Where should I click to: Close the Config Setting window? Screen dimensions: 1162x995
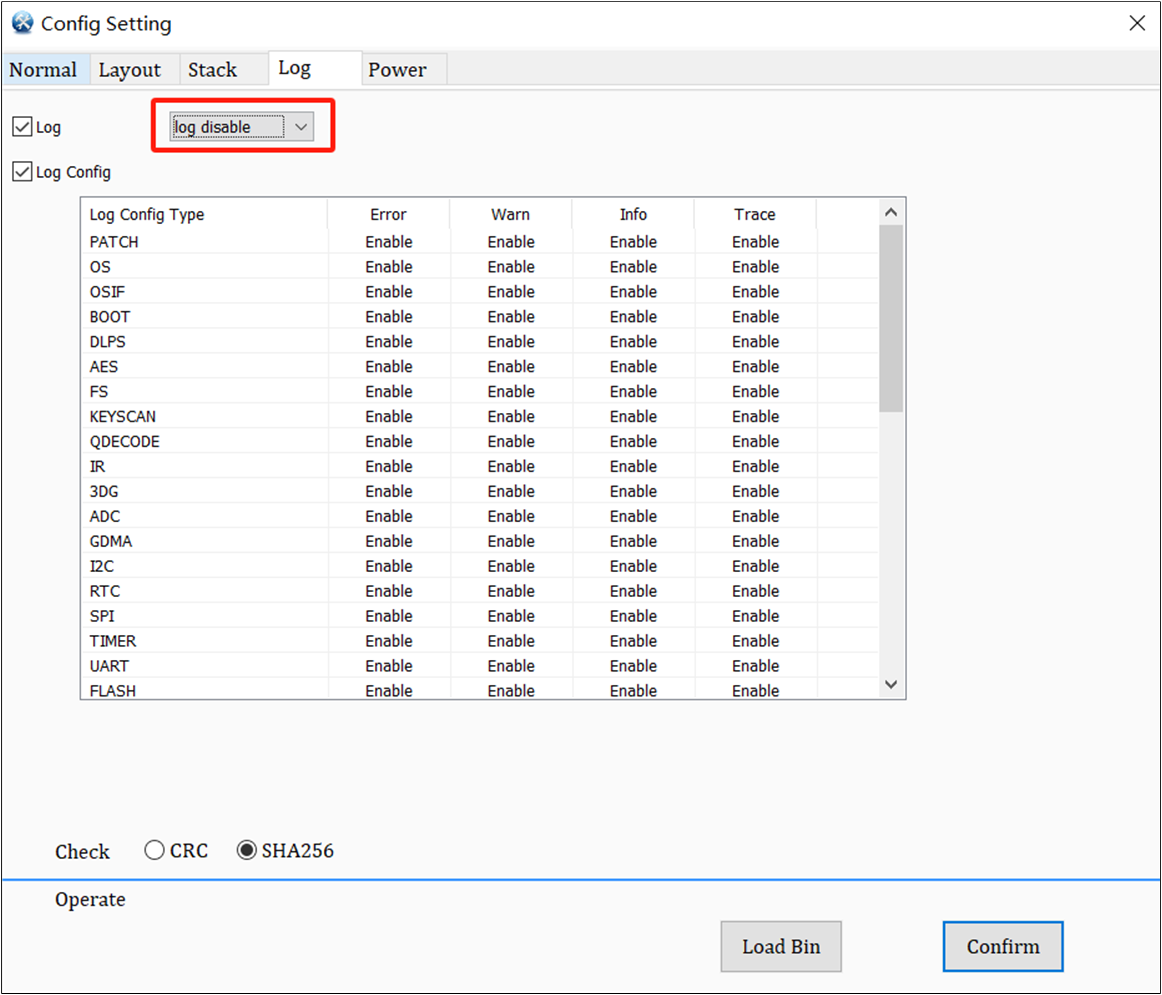pos(1137,23)
